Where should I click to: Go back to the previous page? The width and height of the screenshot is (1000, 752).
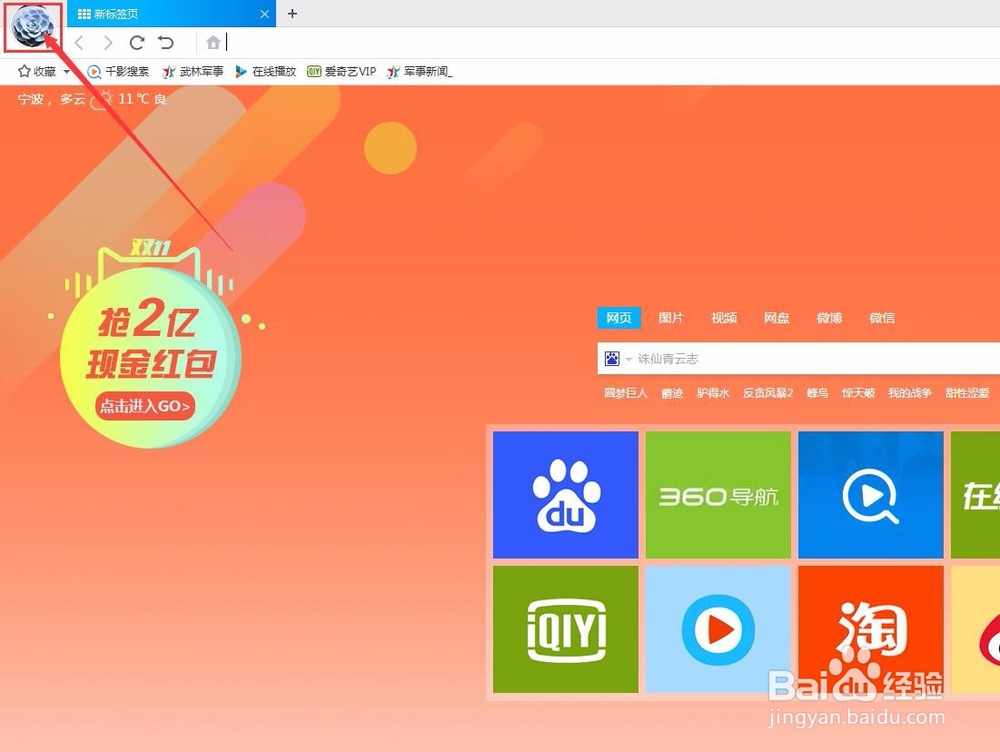(x=79, y=43)
